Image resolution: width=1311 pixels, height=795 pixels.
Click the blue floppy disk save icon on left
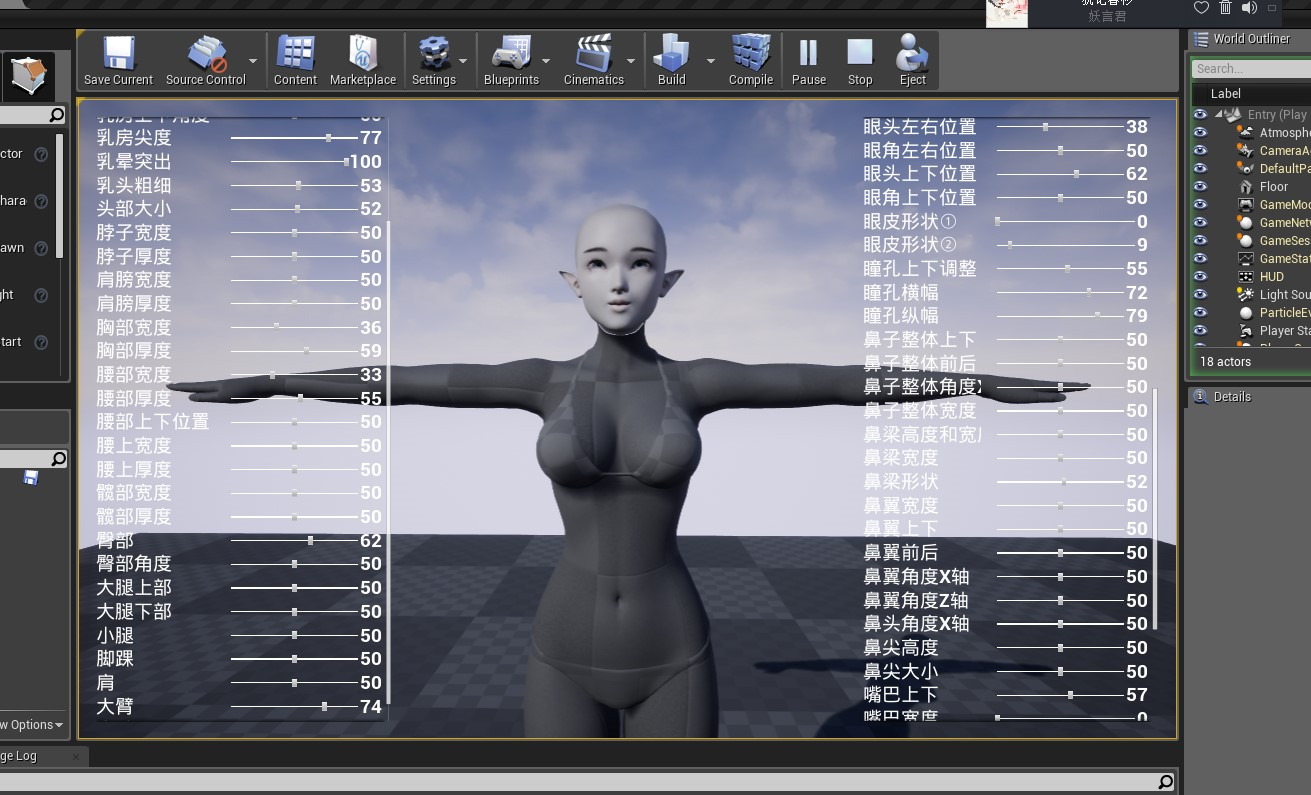31,478
